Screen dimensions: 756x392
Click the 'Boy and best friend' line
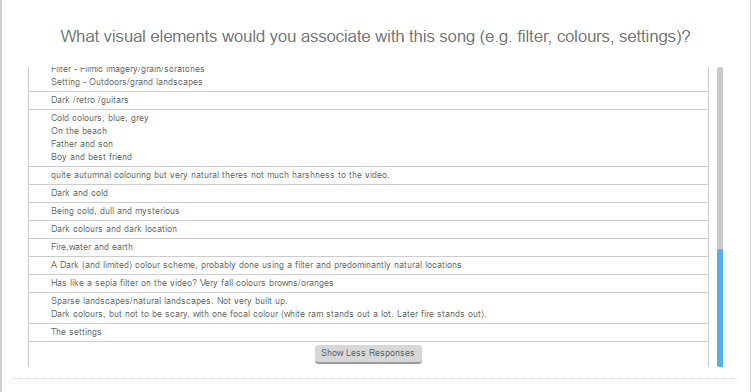point(92,157)
